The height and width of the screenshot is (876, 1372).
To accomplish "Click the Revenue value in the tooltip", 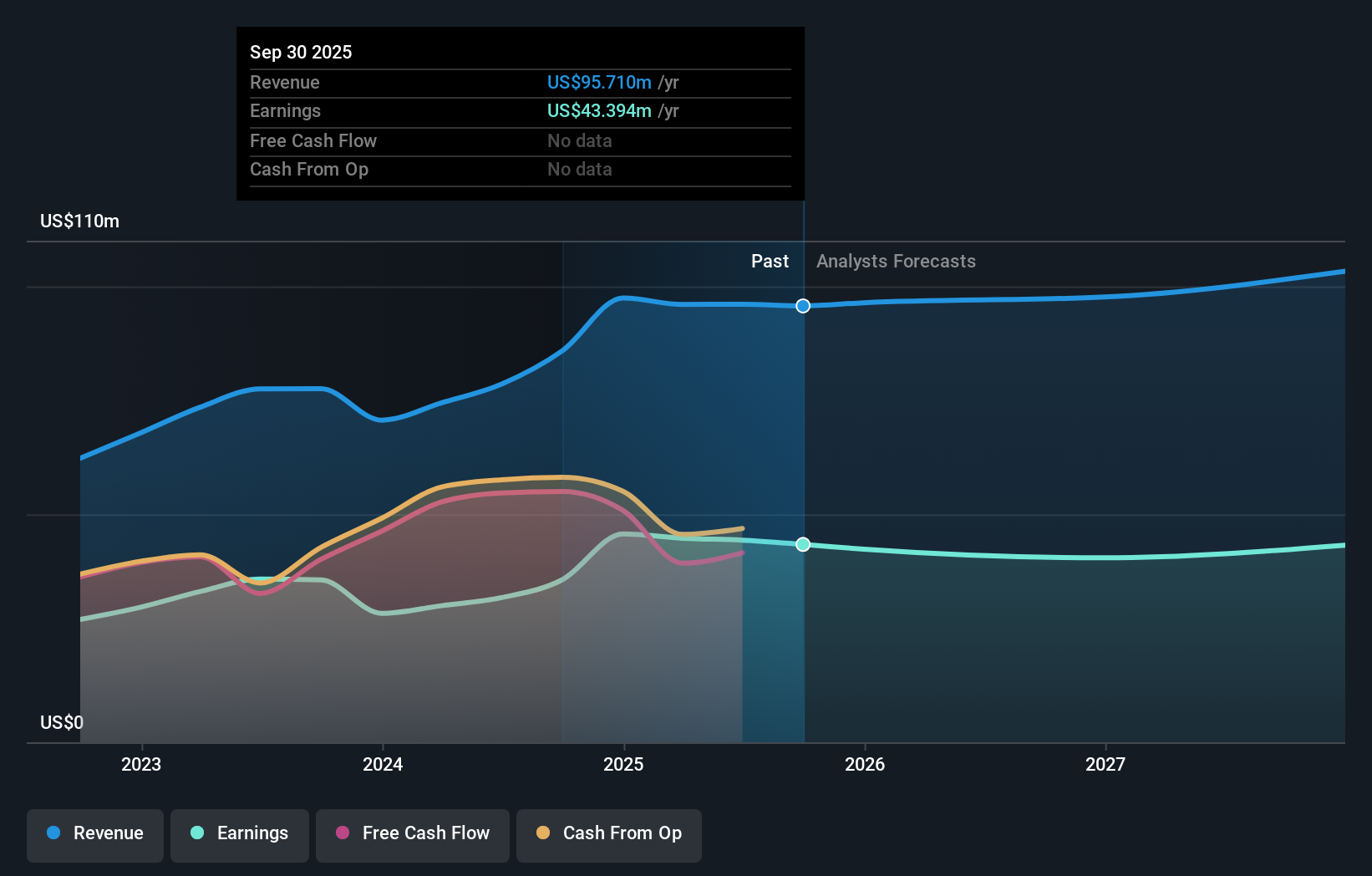I will point(598,82).
